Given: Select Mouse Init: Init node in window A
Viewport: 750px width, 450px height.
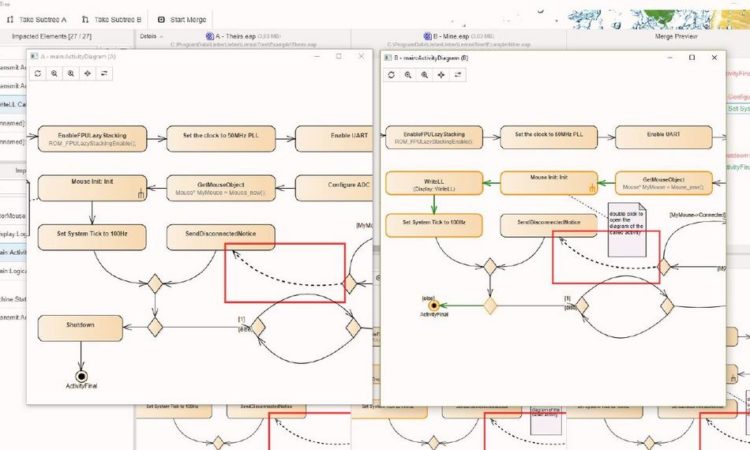Looking at the screenshot, I should 92,188.
